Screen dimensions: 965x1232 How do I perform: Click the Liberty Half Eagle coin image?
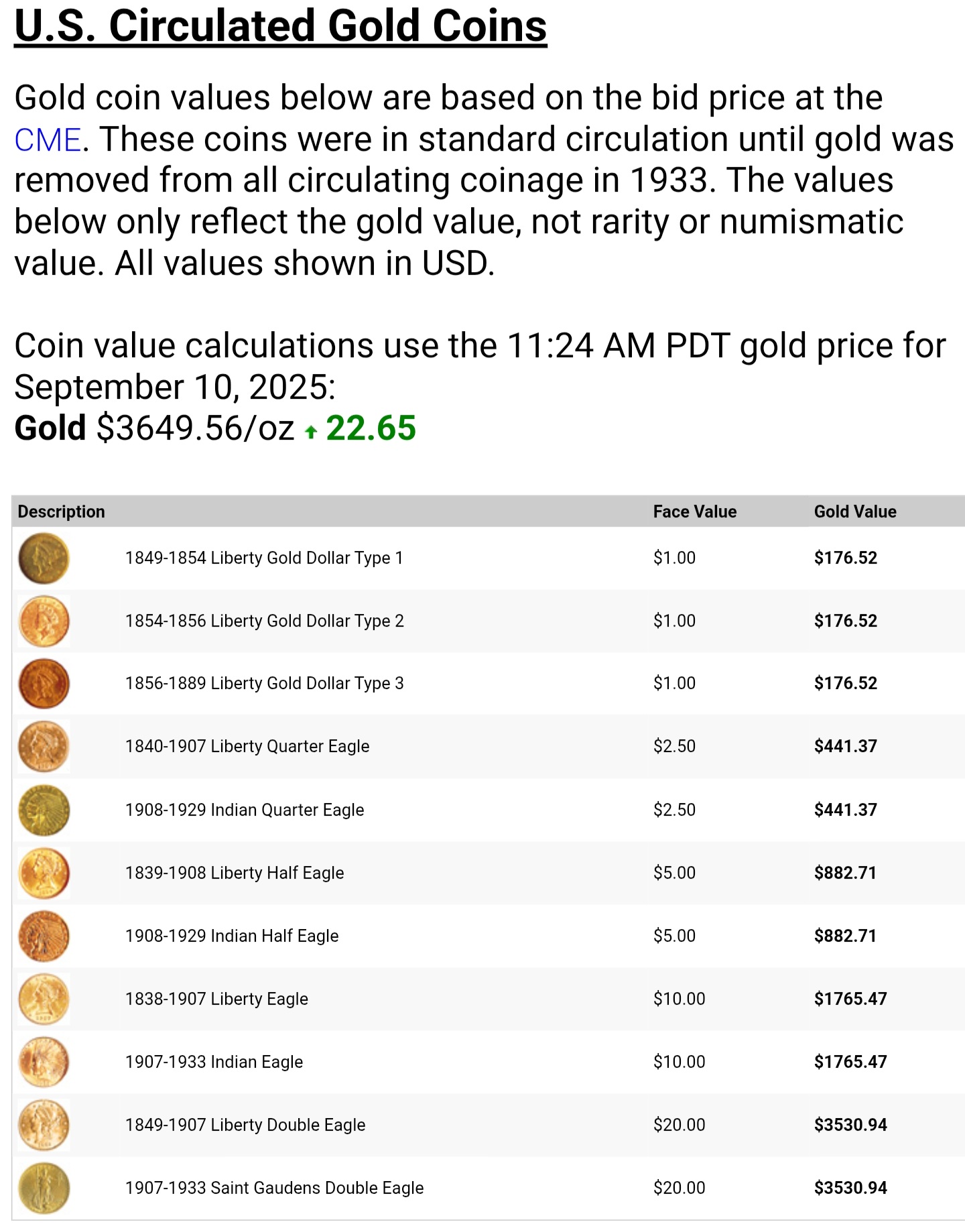pyautogui.click(x=44, y=873)
